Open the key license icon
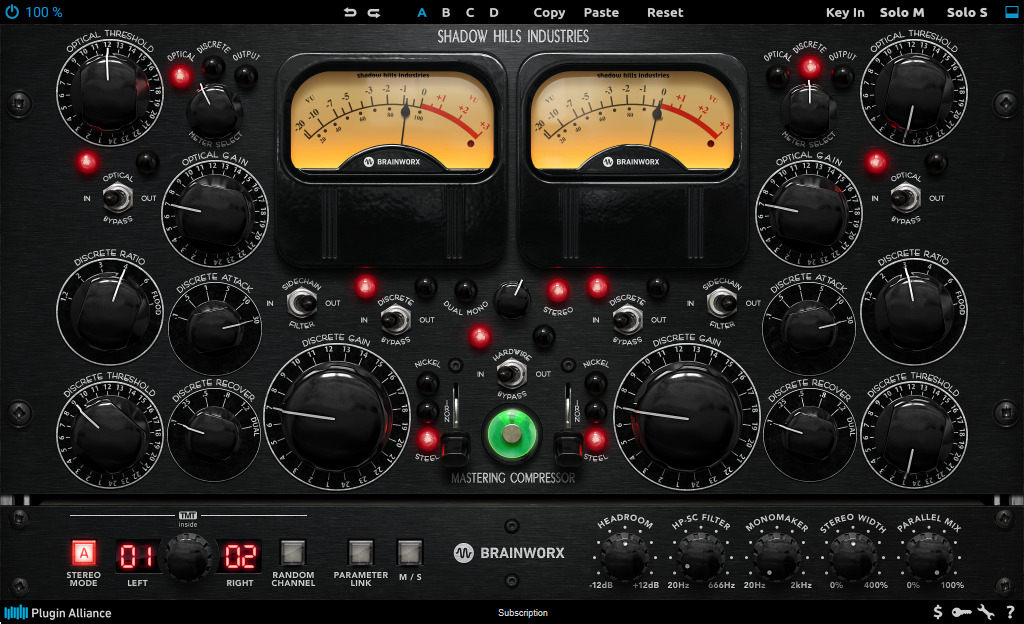Image resolution: width=1024 pixels, height=624 pixels. coord(961,612)
